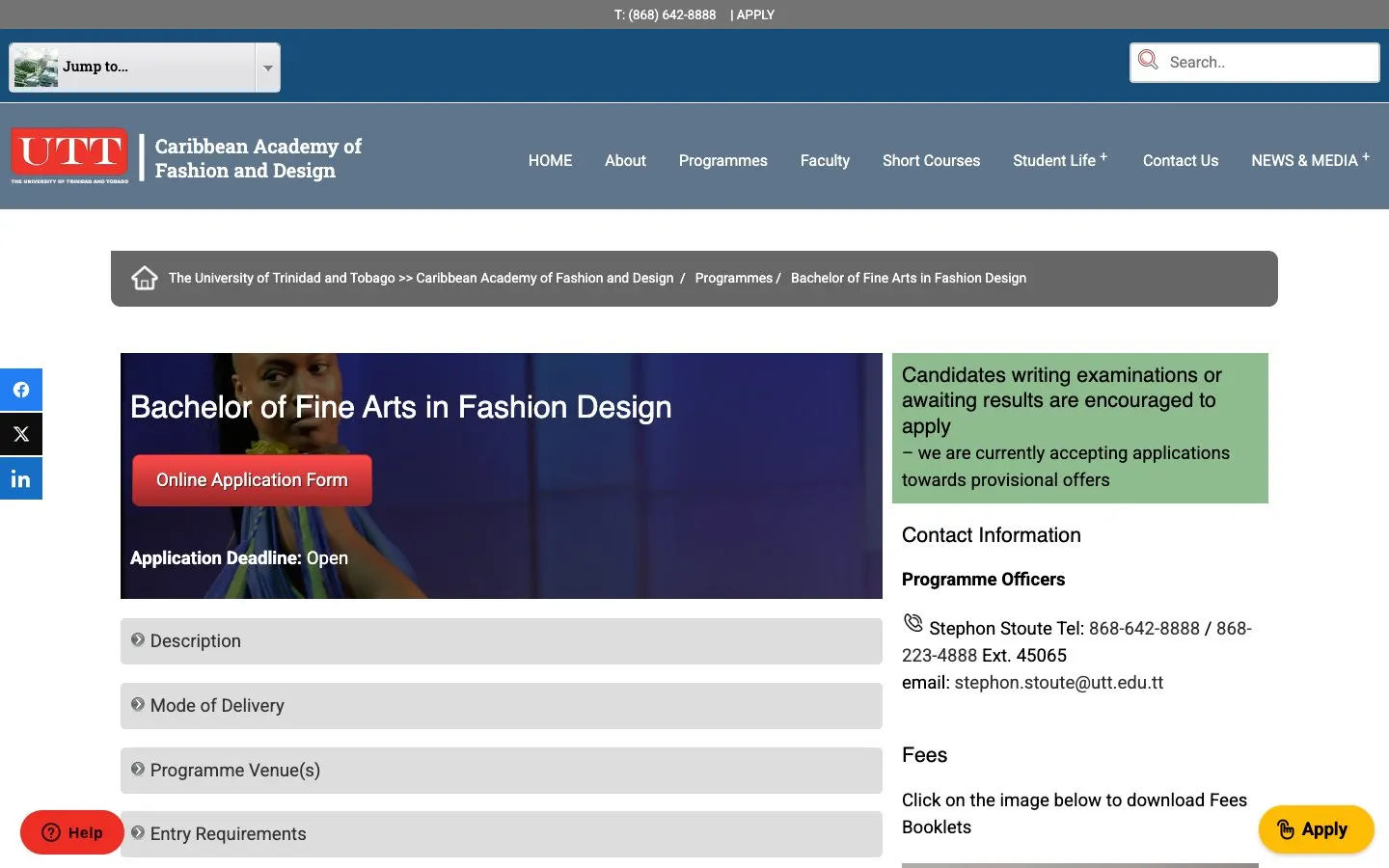Open Caribbean Academy of Fashion and Design breadcrumb
This screenshot has width=1389, height=868.
tap(545, 278)
